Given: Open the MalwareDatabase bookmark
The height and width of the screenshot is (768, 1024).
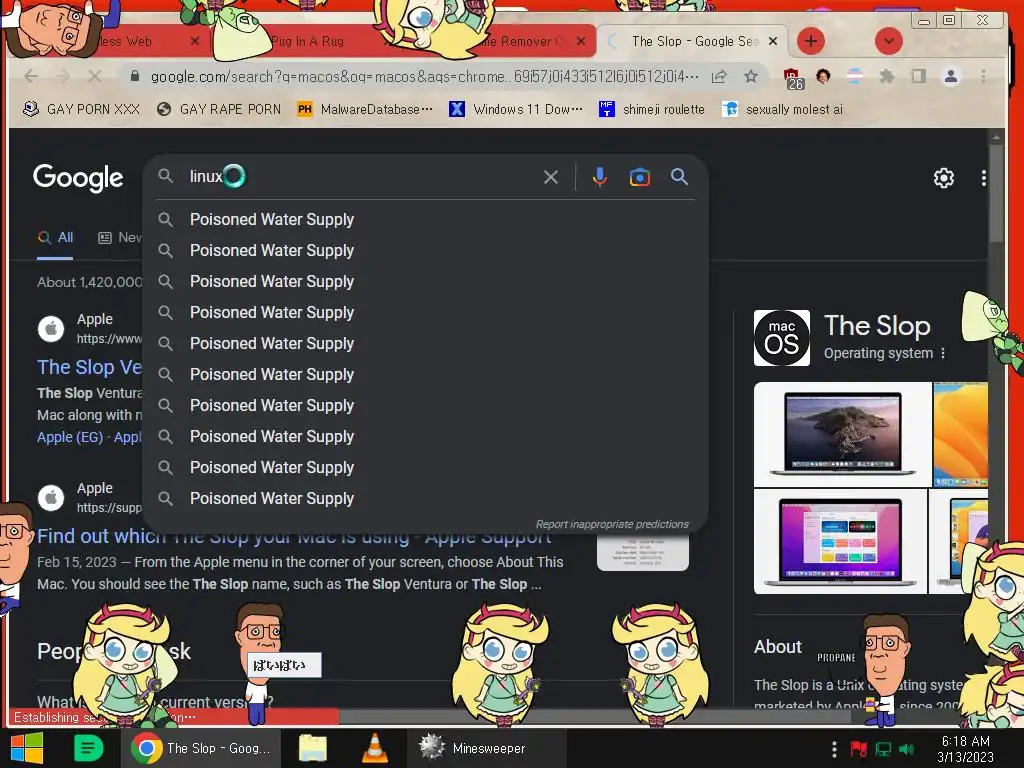Looking at the screenshot, I should click(364, 109).
